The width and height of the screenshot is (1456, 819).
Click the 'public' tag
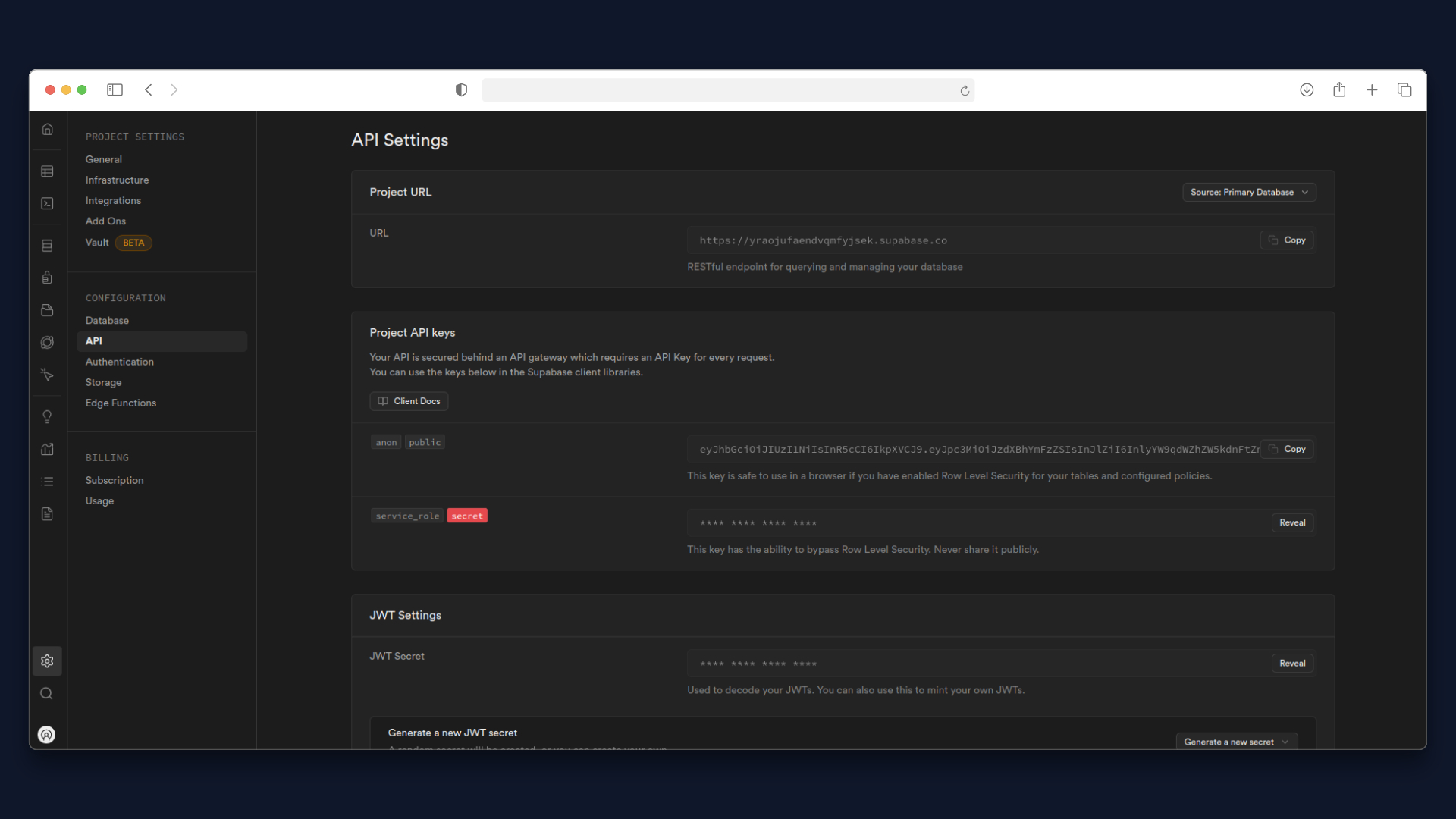pyautogui.click(x=425, y=442)
